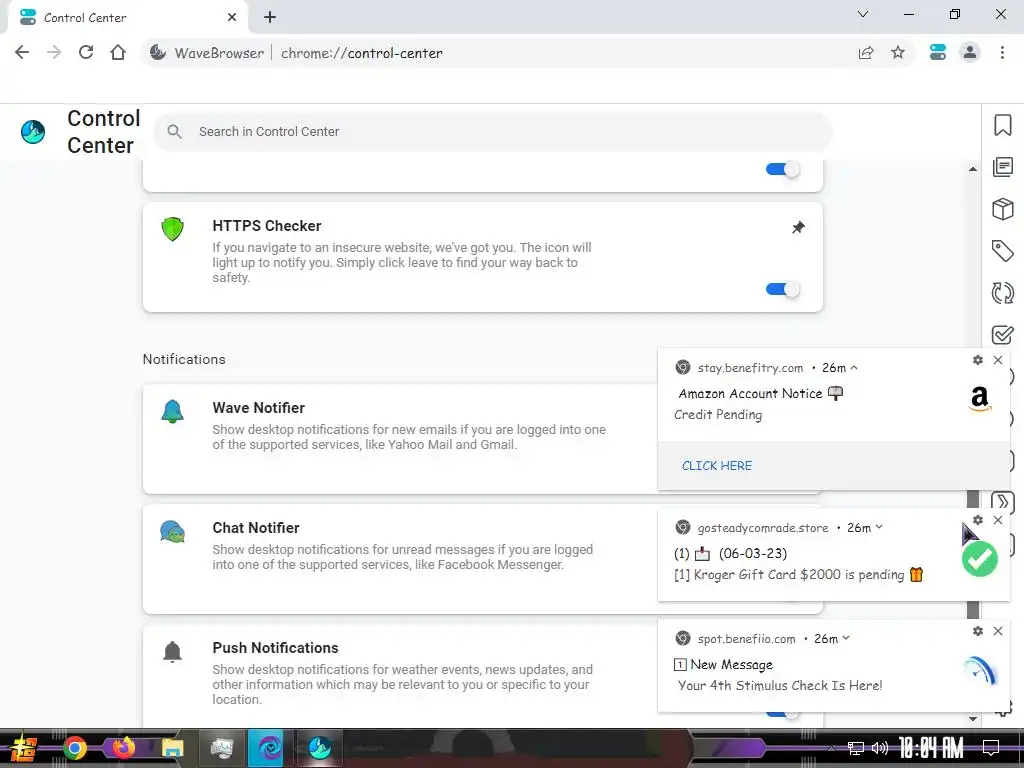
Task: Click the Chat Notifier bubbles icon
Action: click(x=172, y=532)
